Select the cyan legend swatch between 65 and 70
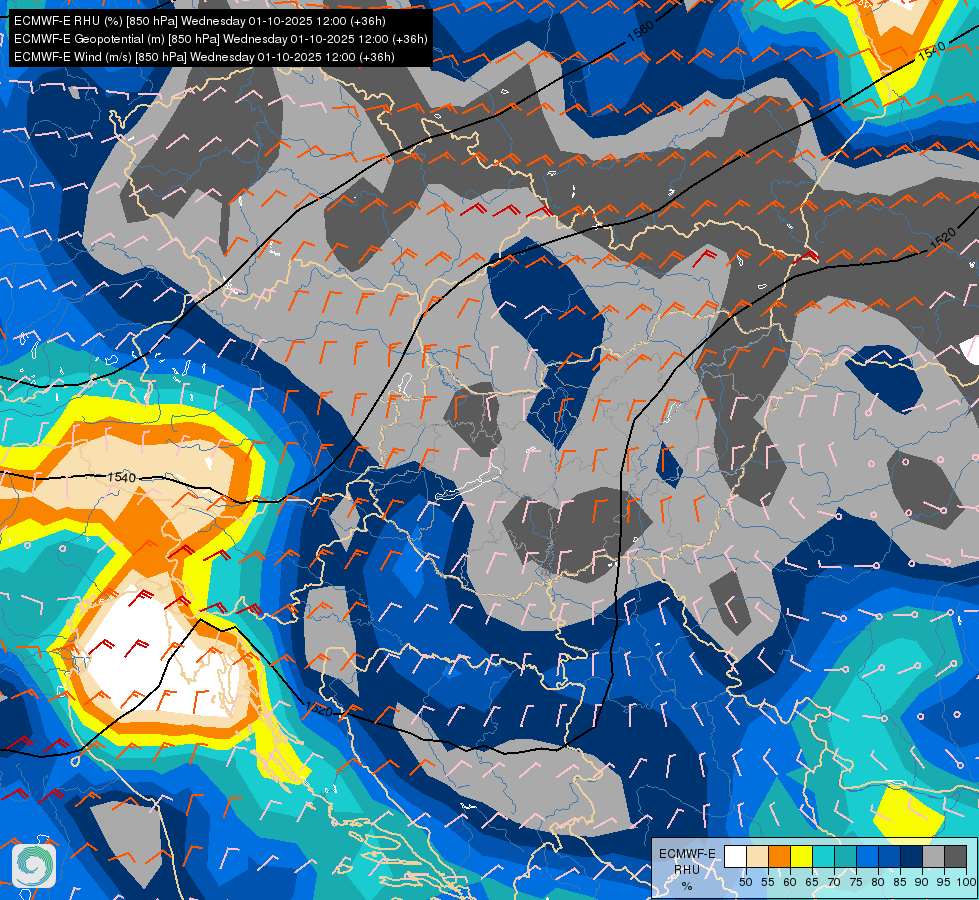Screen dimensions: 979x900 pyautogui.click(x=824, y=856)
